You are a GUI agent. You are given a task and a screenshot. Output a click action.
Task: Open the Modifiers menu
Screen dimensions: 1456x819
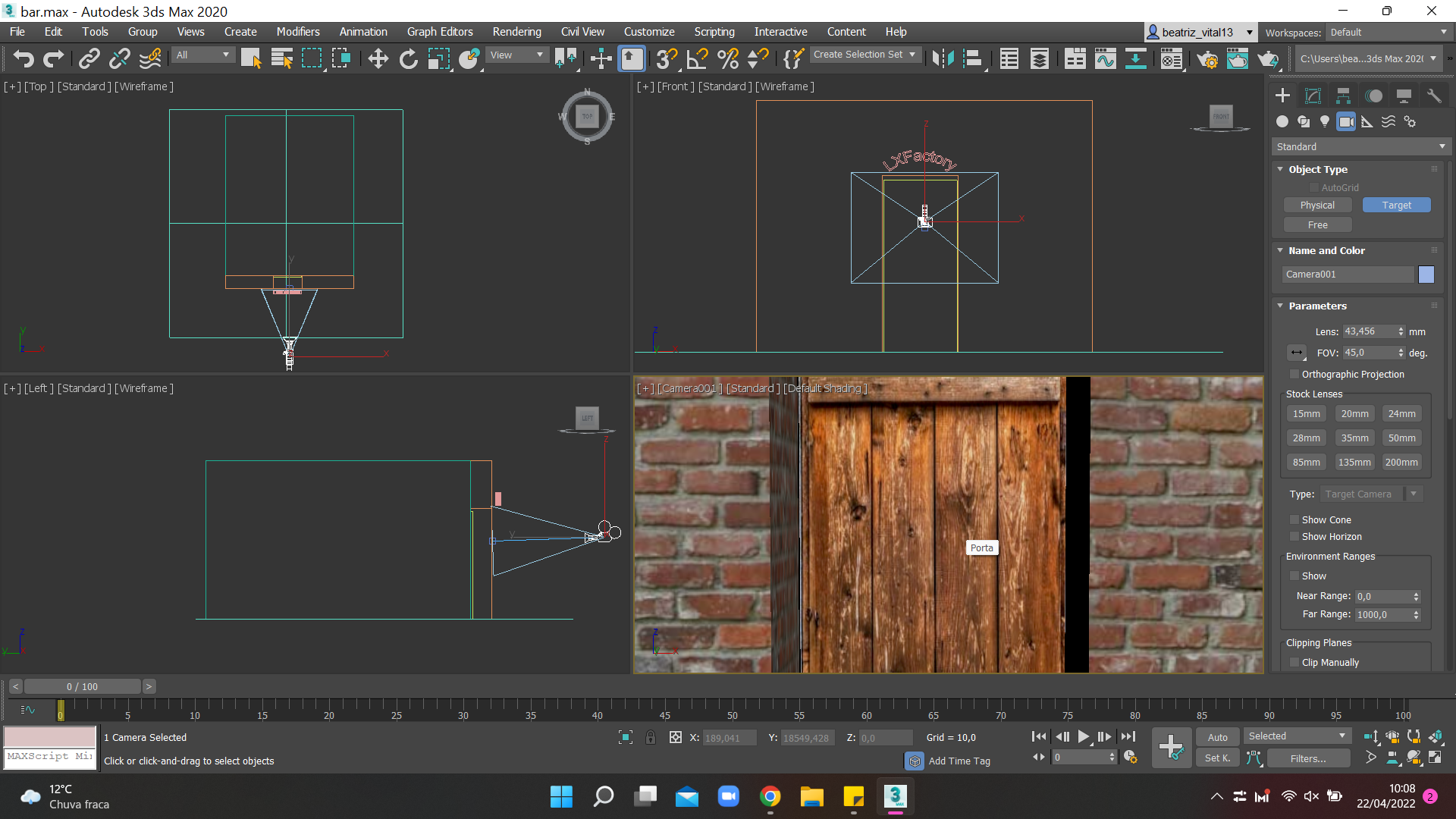298,31
